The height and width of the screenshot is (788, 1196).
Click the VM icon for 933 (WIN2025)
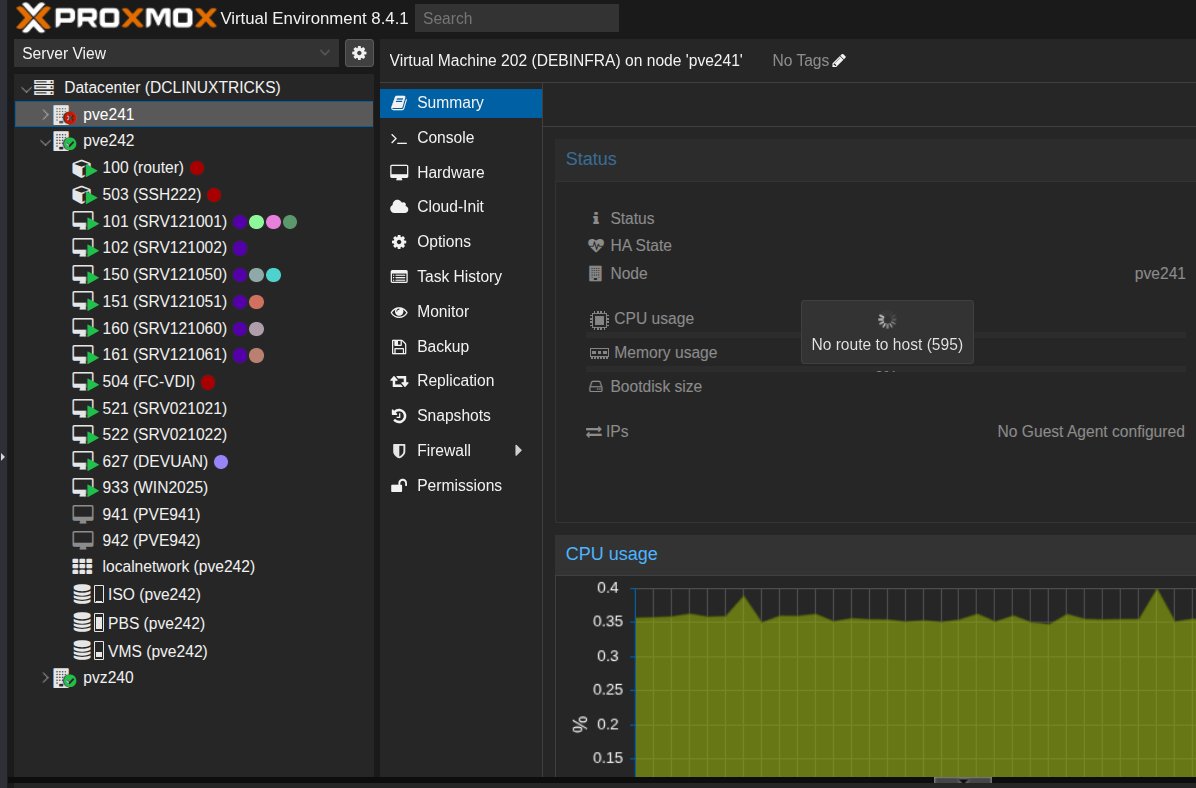[x=85, y=488]
